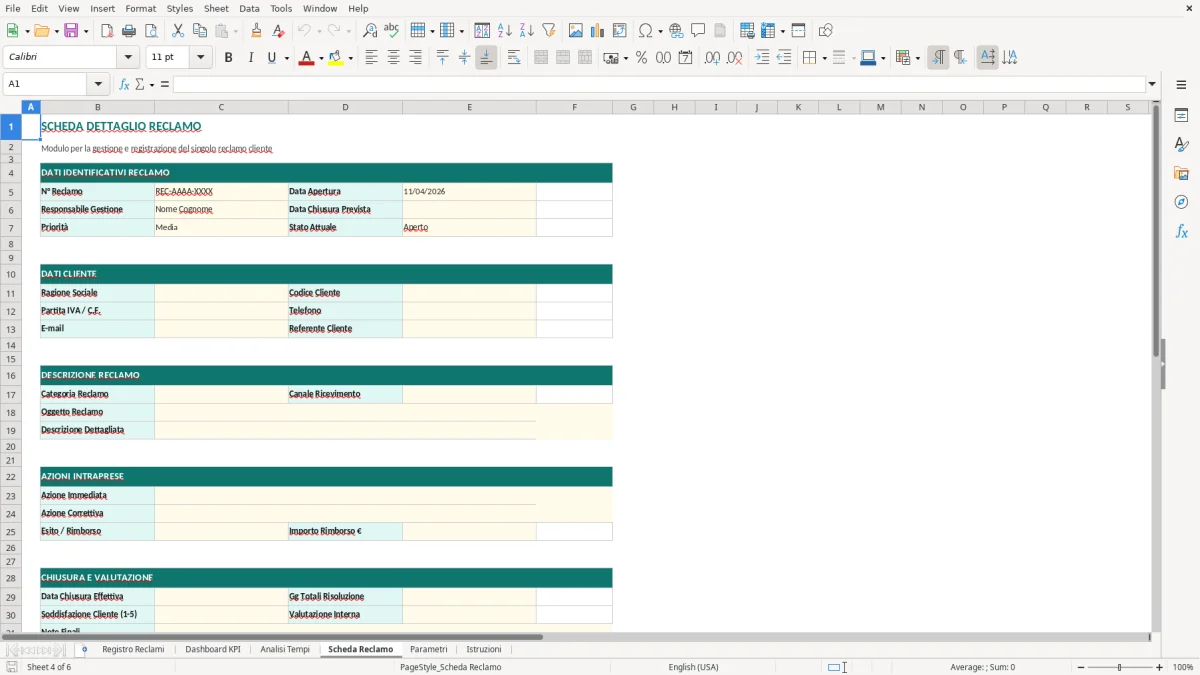Open Font Size dropdown arrow
Image resolution: width=1200 pixels, height=675 pixels.
(x=201, y=58)
